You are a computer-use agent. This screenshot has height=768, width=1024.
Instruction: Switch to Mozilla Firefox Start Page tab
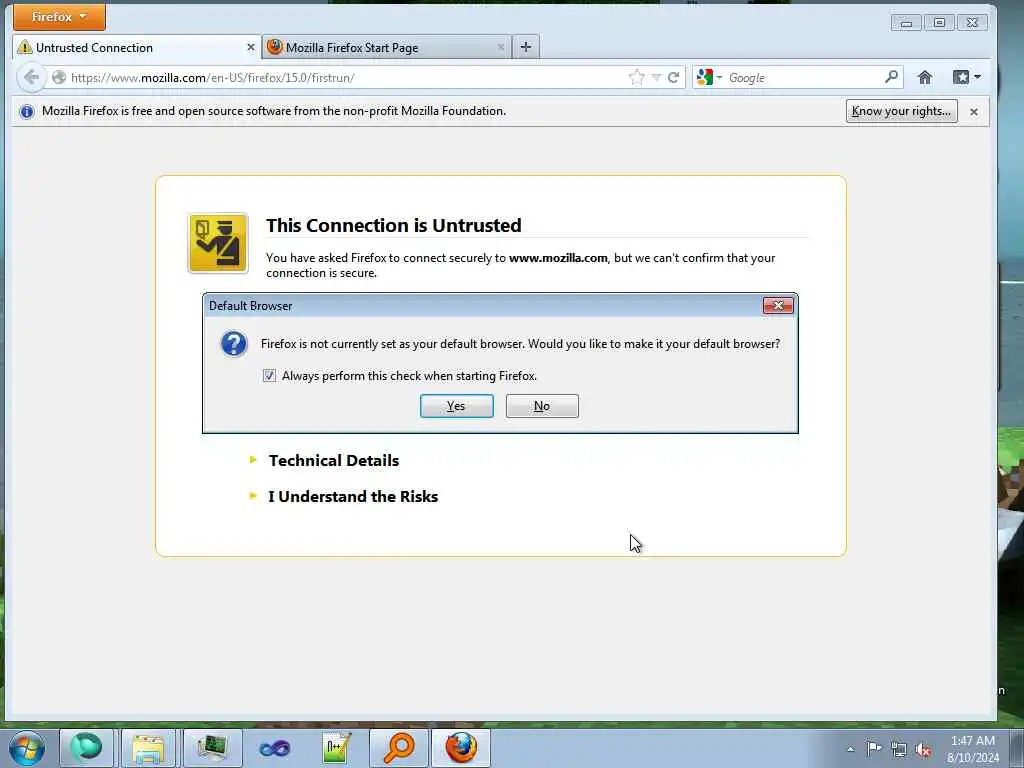coord(387,48)
